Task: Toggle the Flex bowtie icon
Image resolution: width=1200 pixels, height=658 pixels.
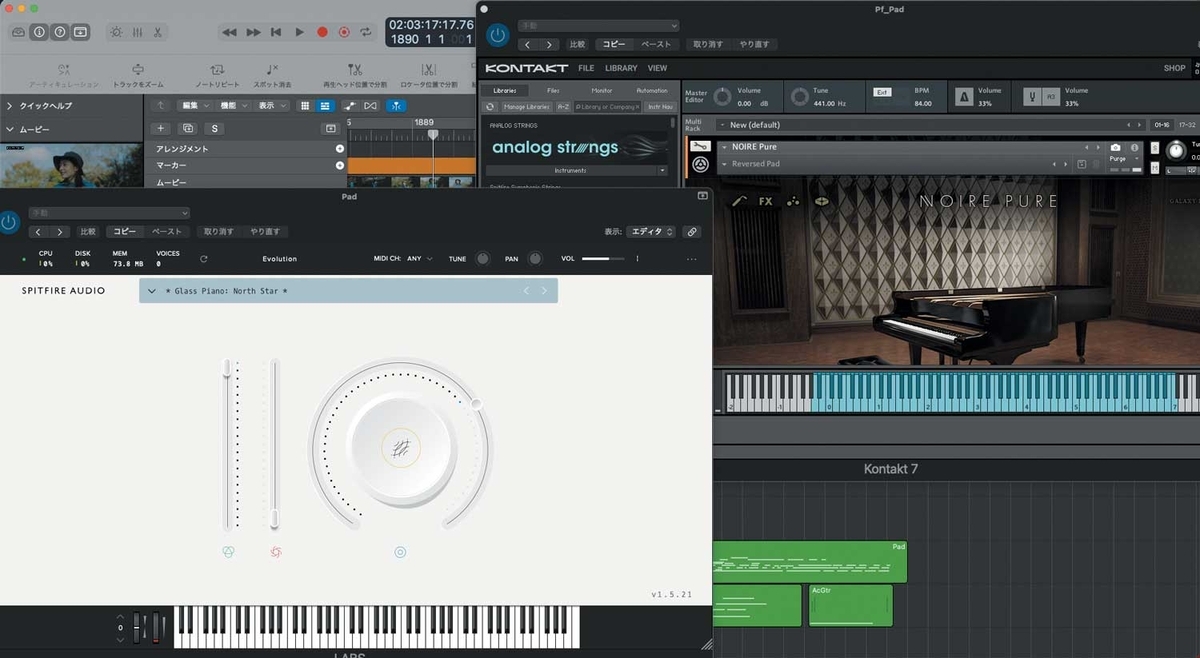Action: [371, 105]
